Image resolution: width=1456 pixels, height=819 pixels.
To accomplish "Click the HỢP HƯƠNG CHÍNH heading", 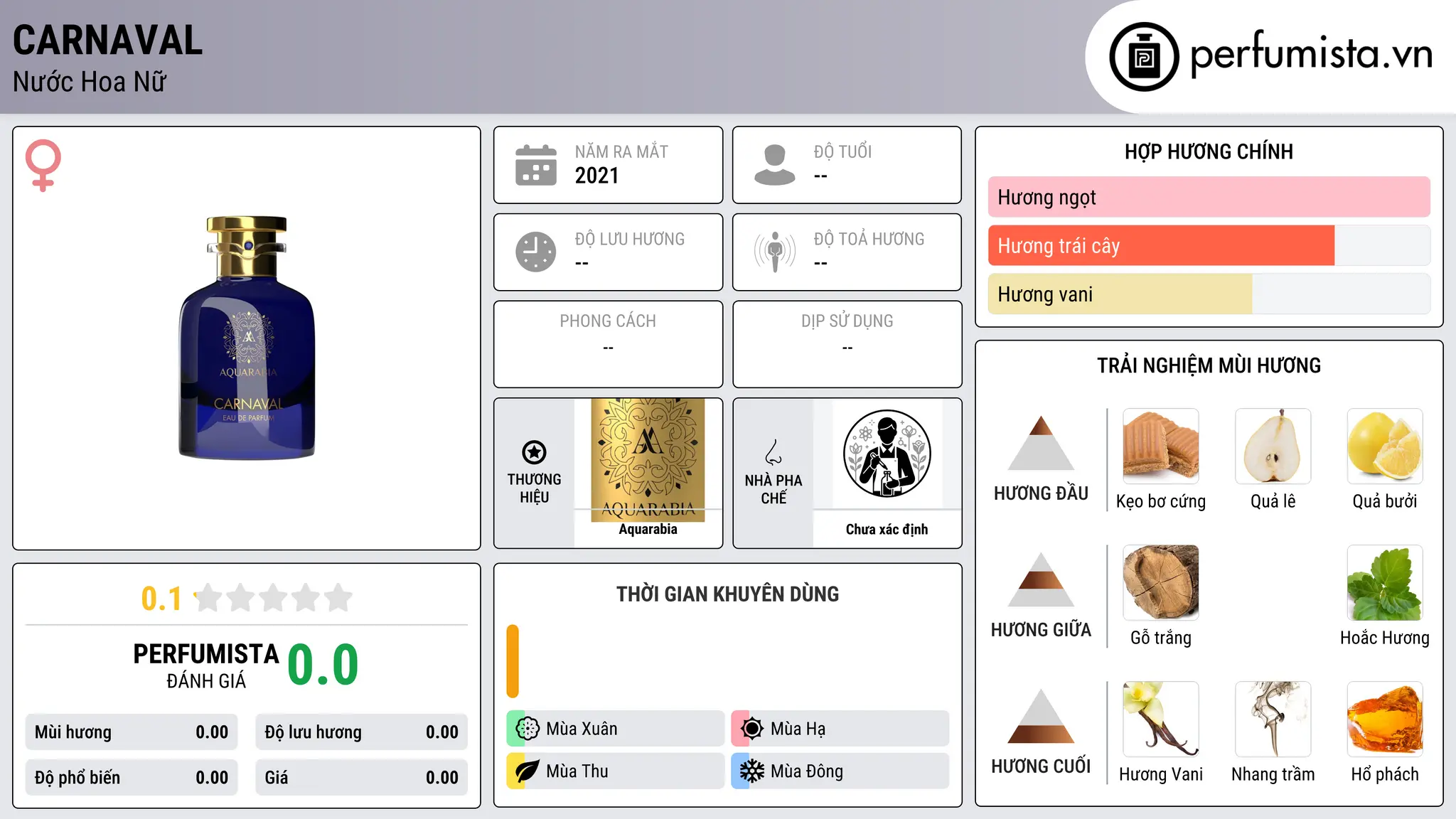I will [x=1209, y=151].
